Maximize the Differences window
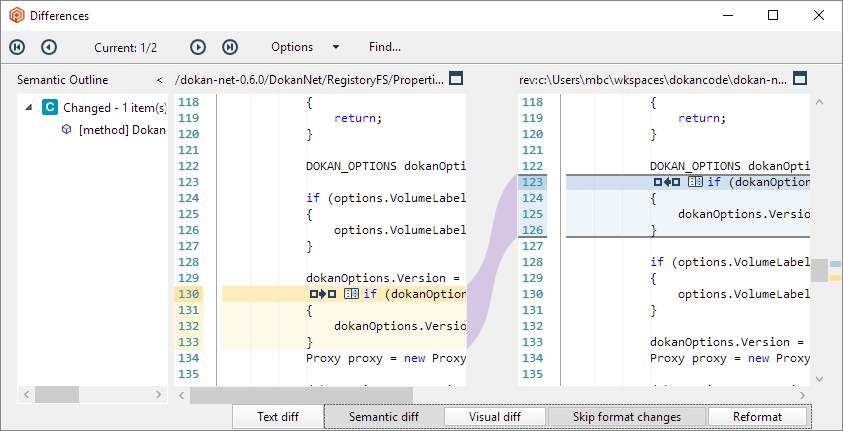843x431 pixels. 773,16
